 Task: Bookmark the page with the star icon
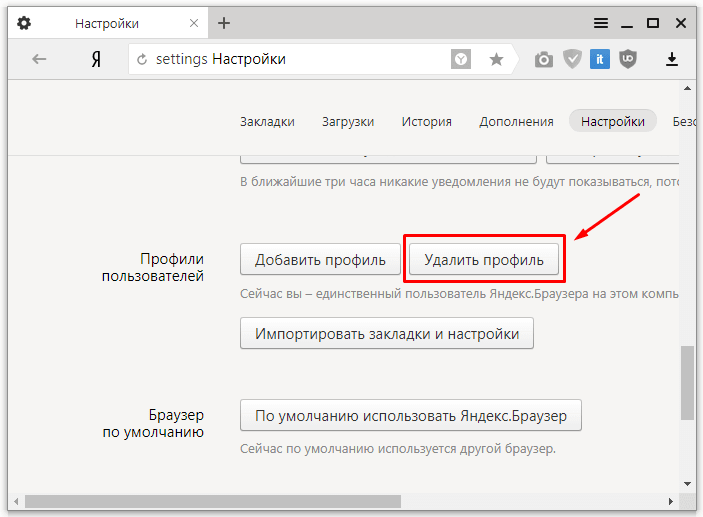[x=496, y=59]
